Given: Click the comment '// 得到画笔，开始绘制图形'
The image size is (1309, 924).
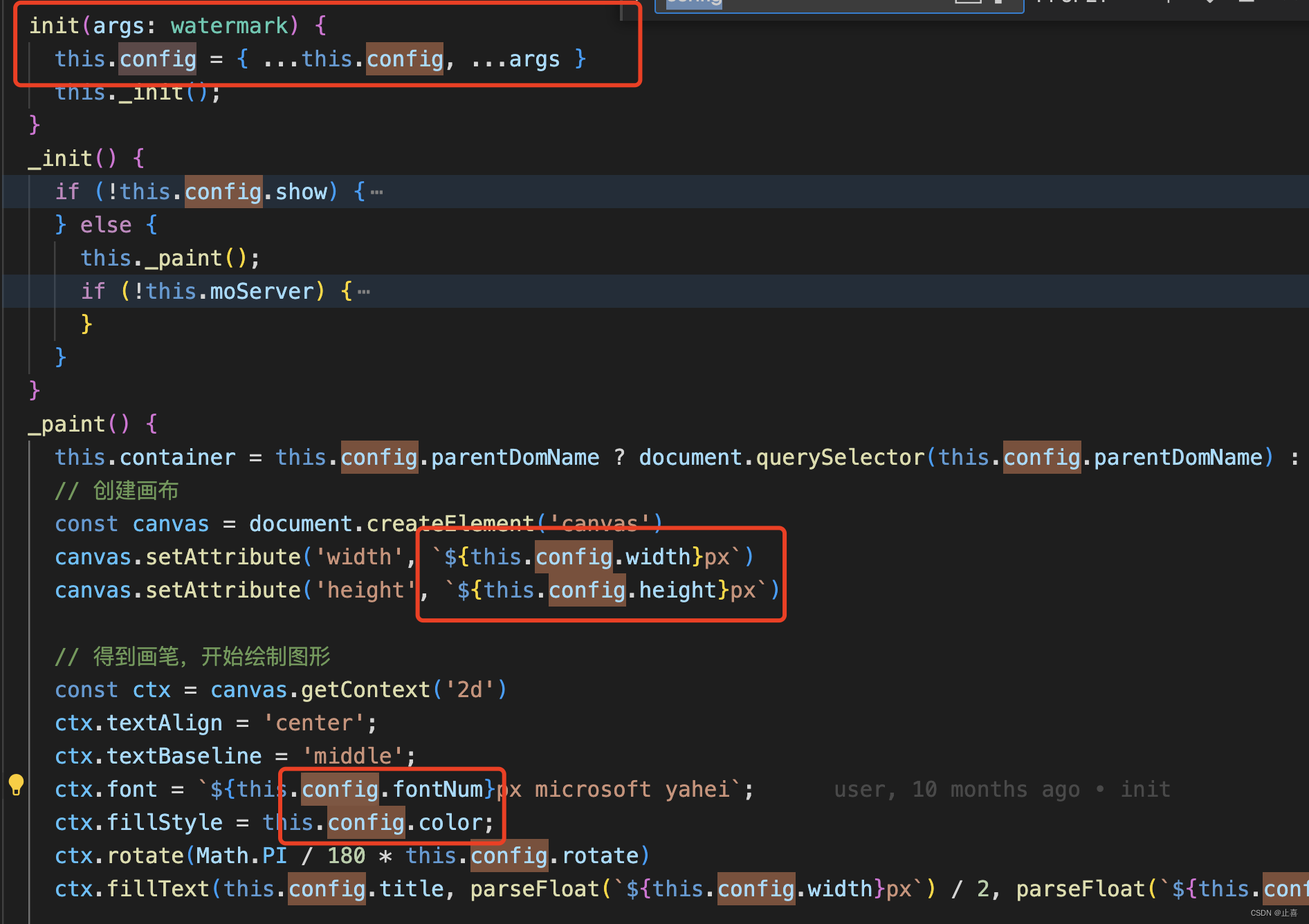Looking at the screenshot, I should click(x=192, y=656).
